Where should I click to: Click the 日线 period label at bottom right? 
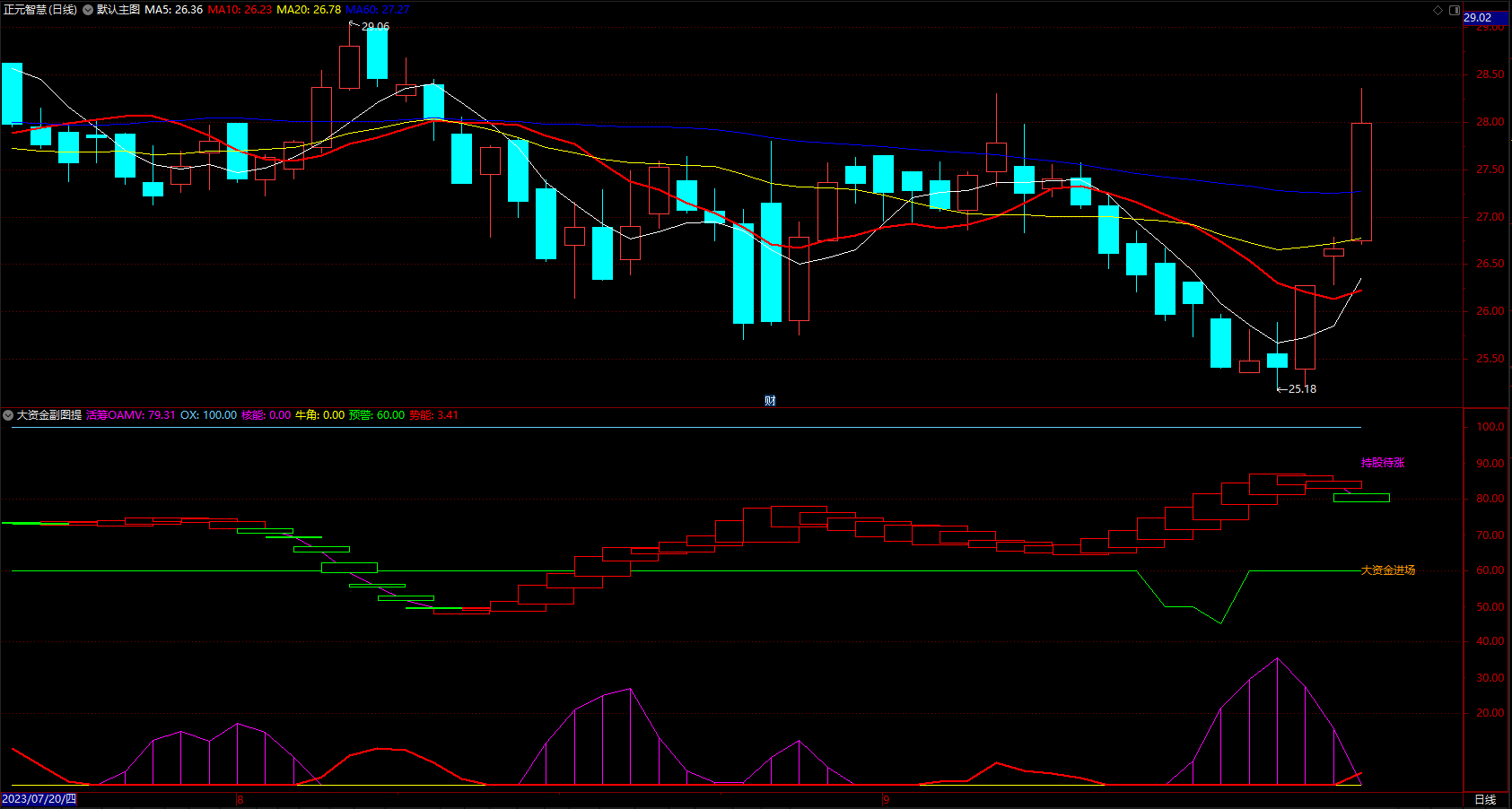point(1485,799)
